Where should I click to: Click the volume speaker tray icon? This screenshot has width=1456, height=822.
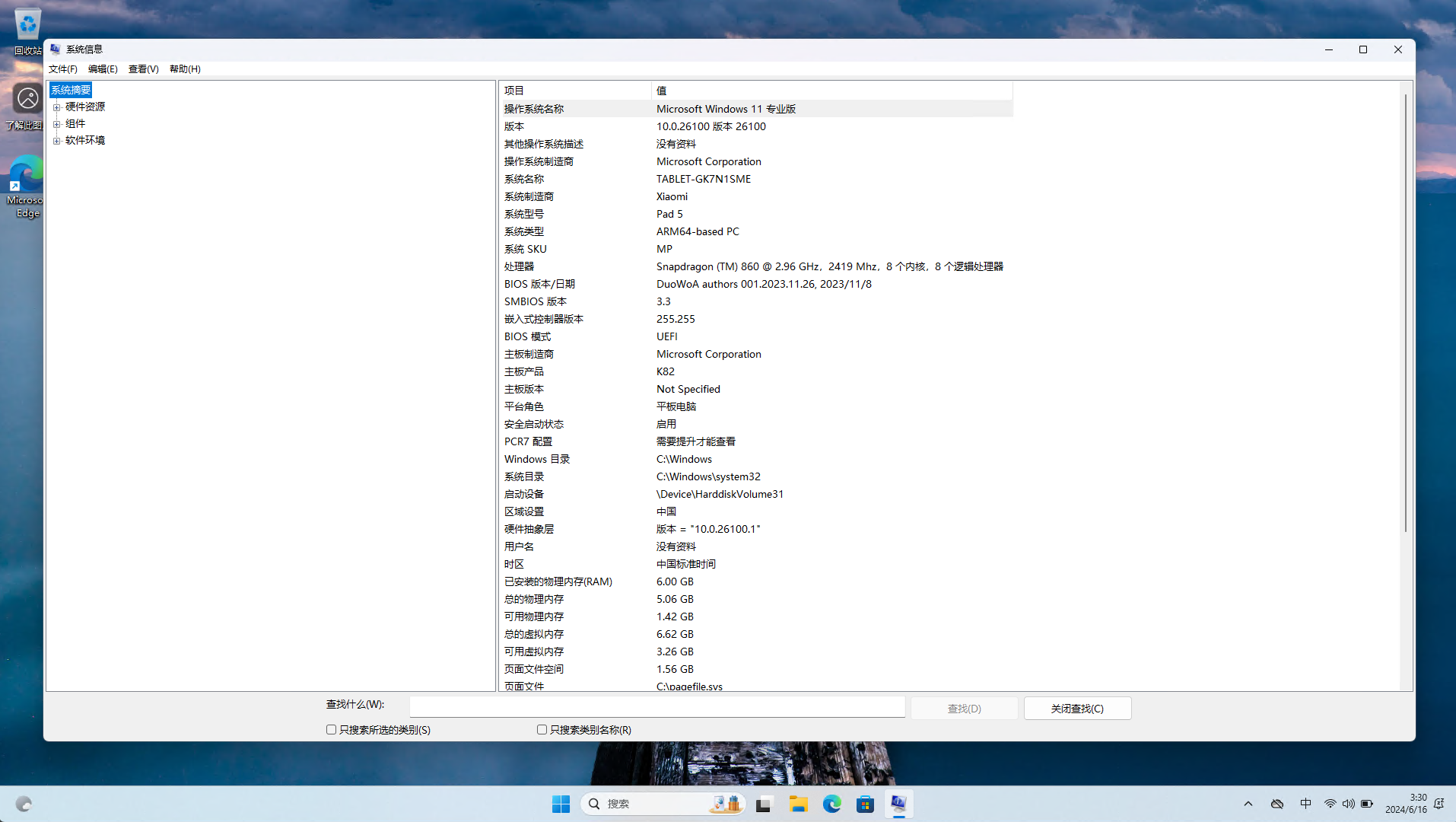point(1348,804)
